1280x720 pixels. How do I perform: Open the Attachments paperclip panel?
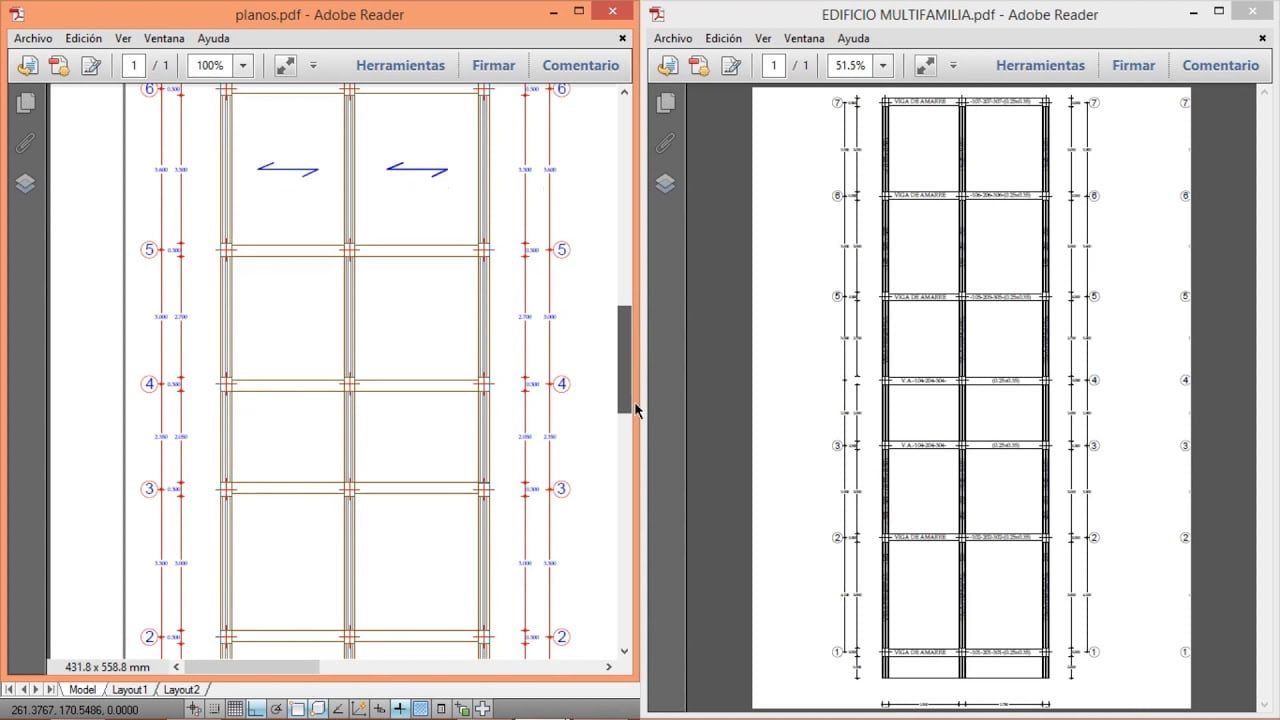pyautogui.click(x=25, y=143)
